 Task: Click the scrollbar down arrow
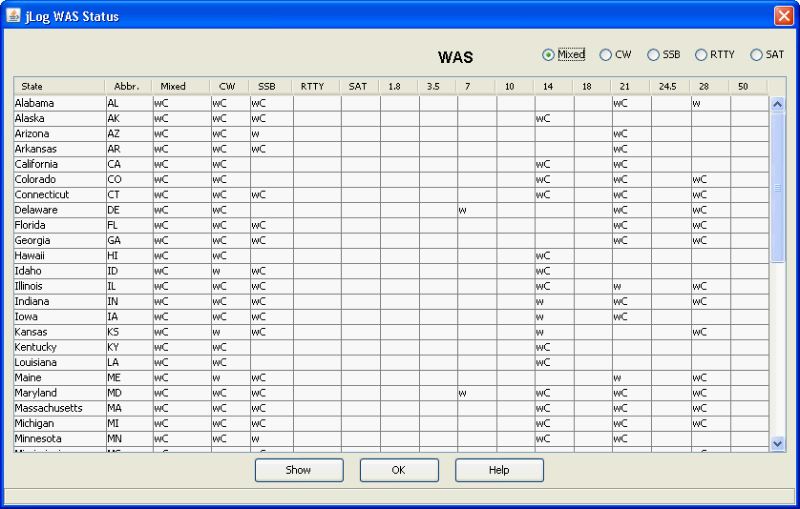778,442
